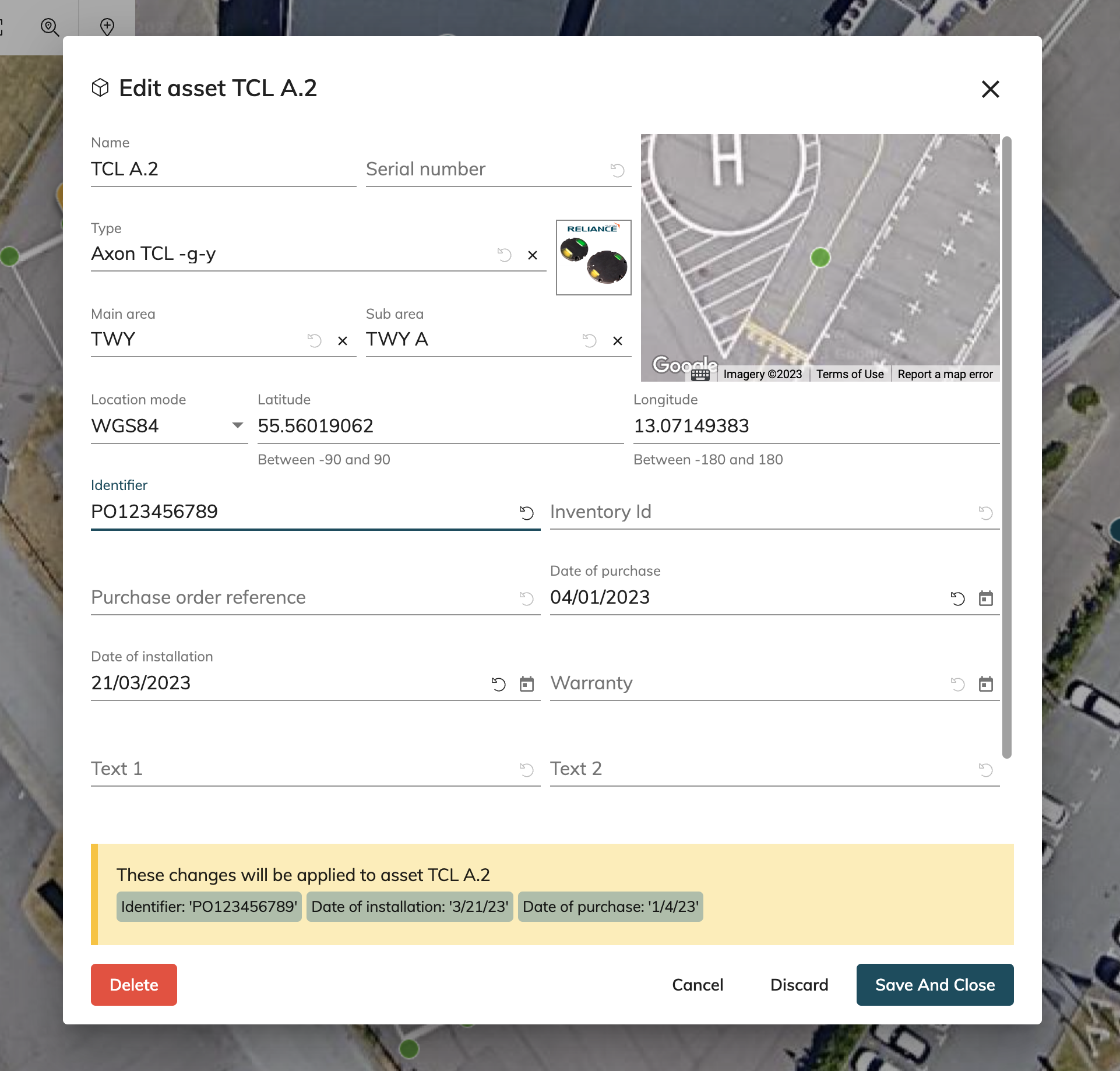Expand the Location mode WGS84 dropdown
This screenshot has height=1071, width=1120.
pyautogui.click(x=237, y=425)
